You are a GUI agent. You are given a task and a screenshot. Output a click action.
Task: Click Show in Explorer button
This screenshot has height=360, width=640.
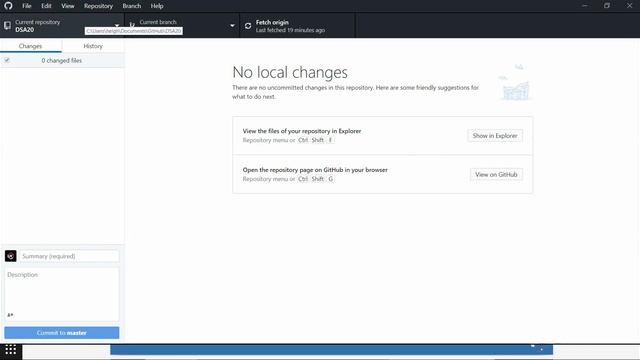tap(495, 136)
